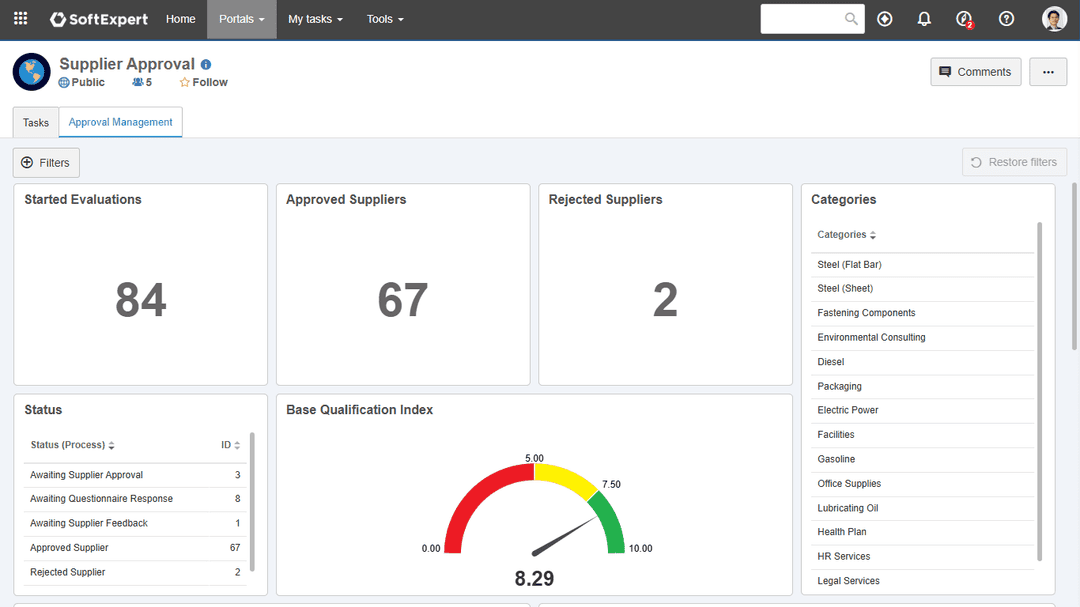1080x607 pixels.
Task: Click the compass icon with red badge
Action: tap(964, 19)
